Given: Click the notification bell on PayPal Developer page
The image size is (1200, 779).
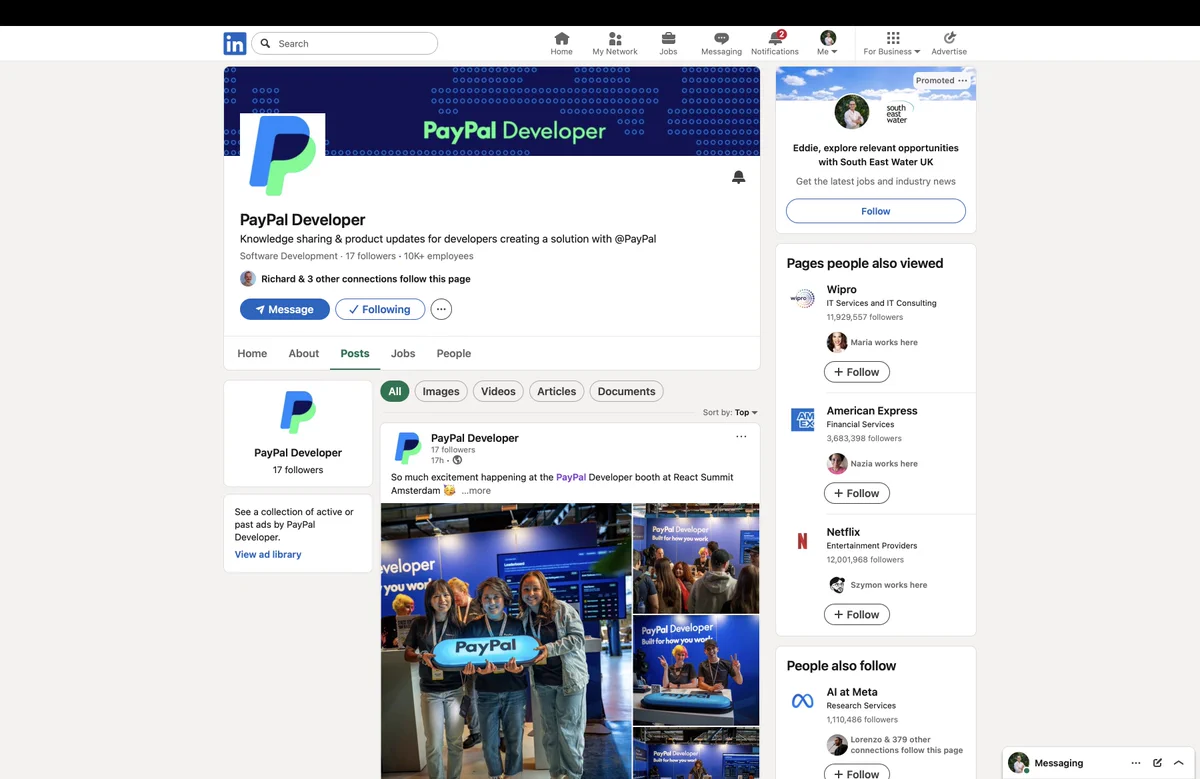Looking at the screenshot, I should 739,178.
